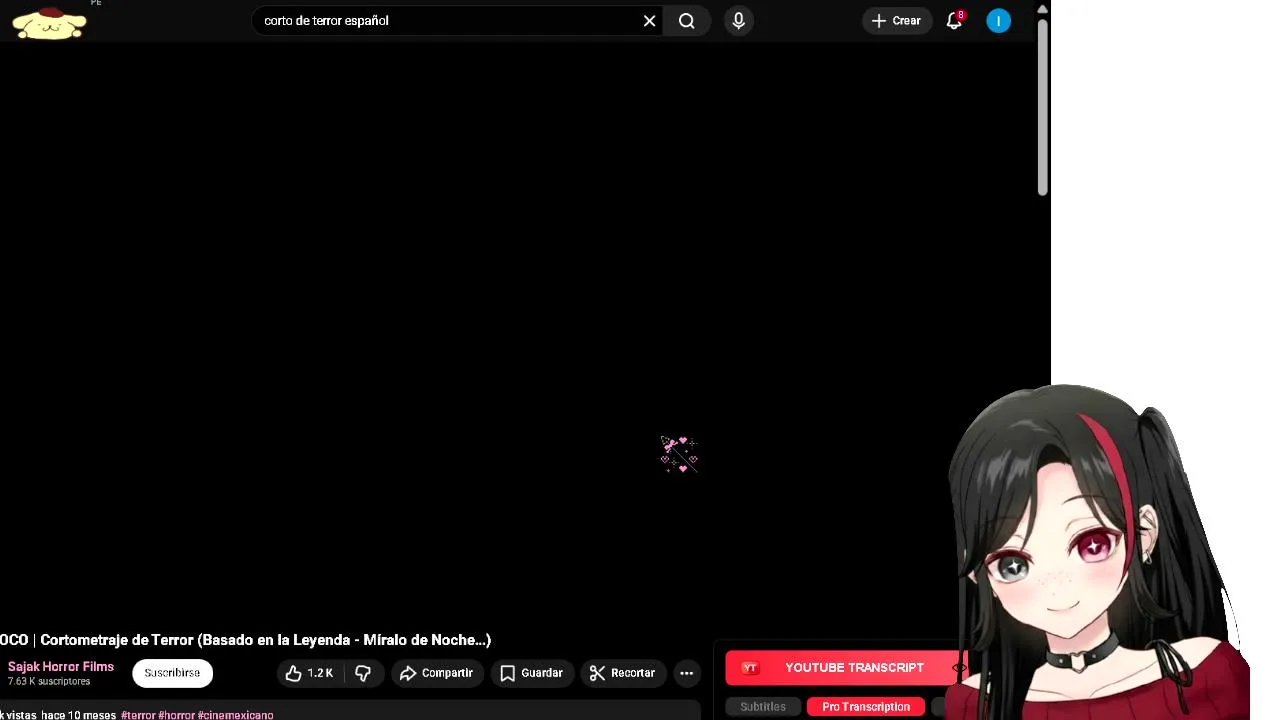Open the #horror hashtag
The image size is (1280, 720).
pos(177,715)
